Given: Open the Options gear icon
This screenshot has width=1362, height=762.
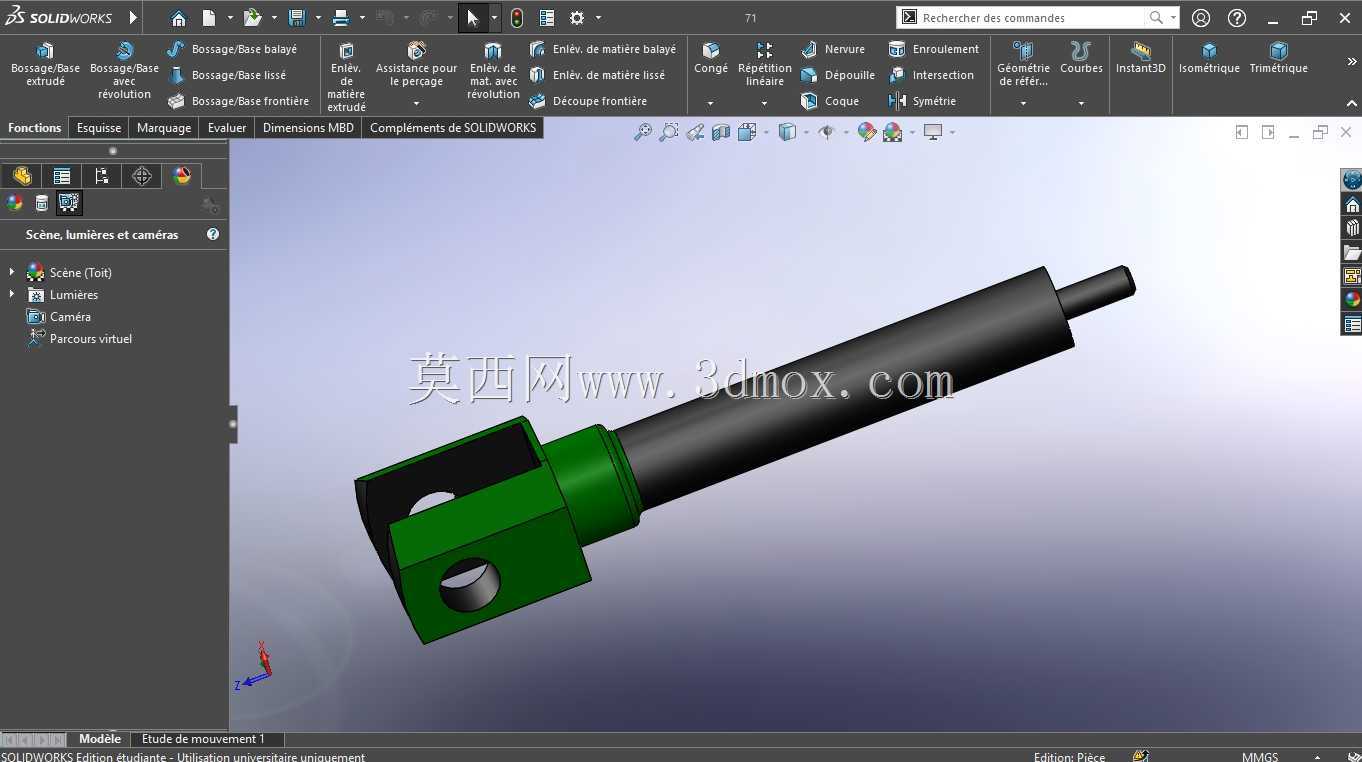Looking at the screenshot, I should (577, 18).
